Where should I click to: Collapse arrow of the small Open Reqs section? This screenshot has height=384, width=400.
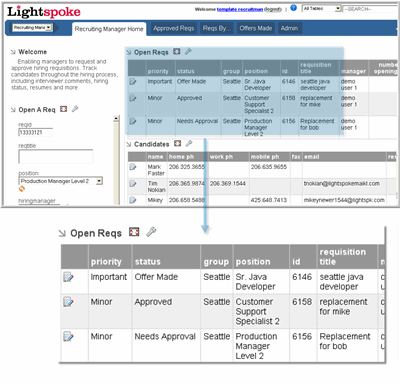pos(129,52)
